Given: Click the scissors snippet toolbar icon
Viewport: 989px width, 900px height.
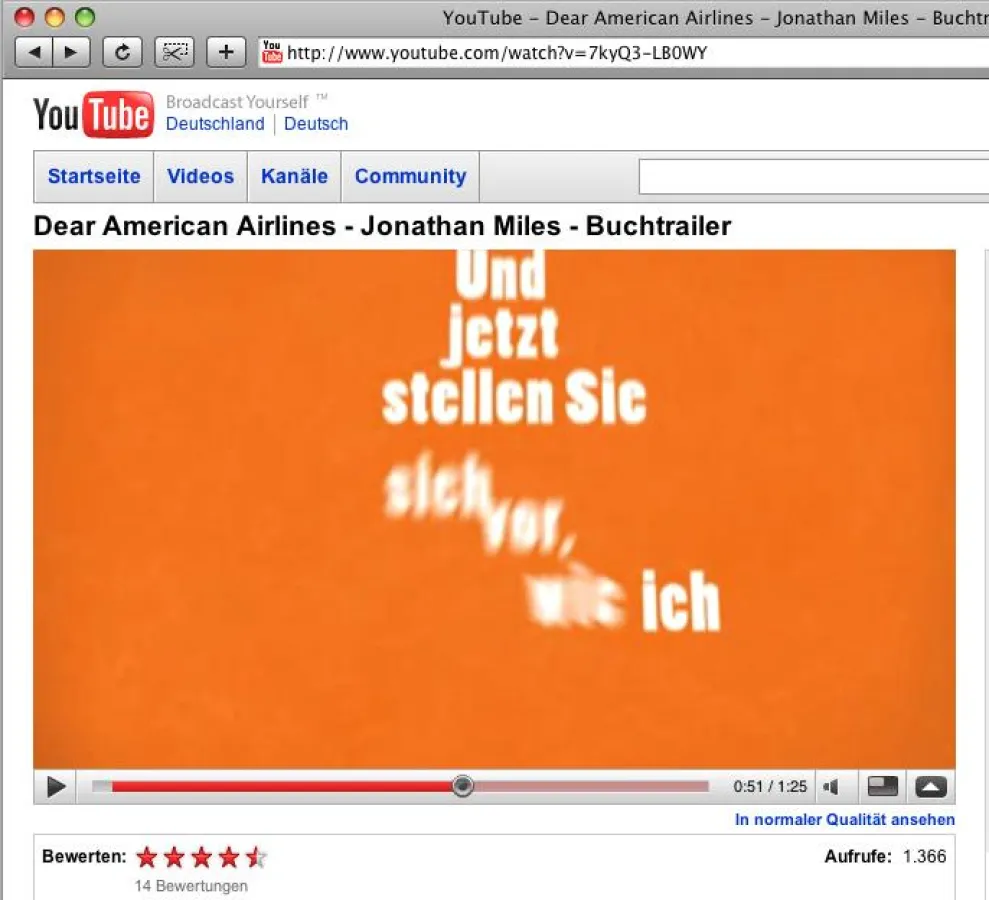Looking at the screenshot, I should (175, 52).
